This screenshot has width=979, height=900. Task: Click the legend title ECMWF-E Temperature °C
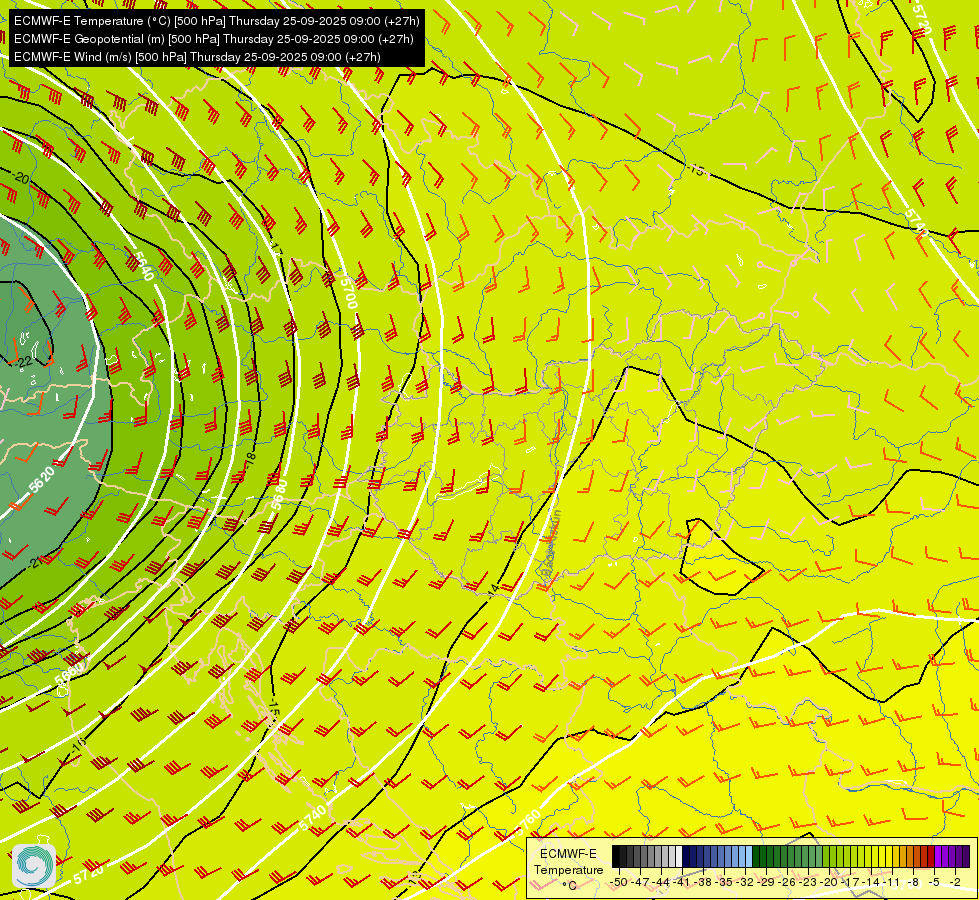click(569, 869)
